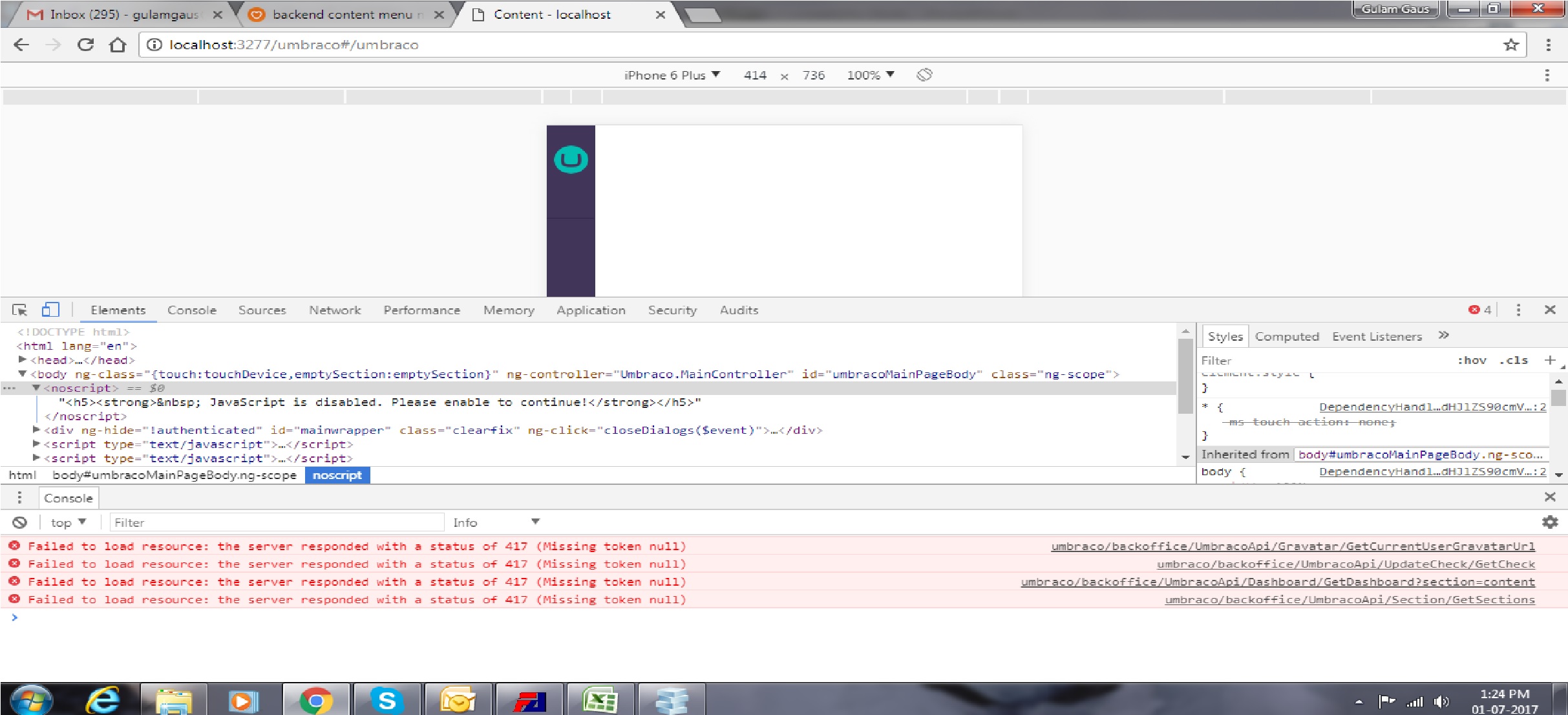This screenshot has width=1568, height=715.
Task: Rotate the device viewport icon
Action: 924,75
